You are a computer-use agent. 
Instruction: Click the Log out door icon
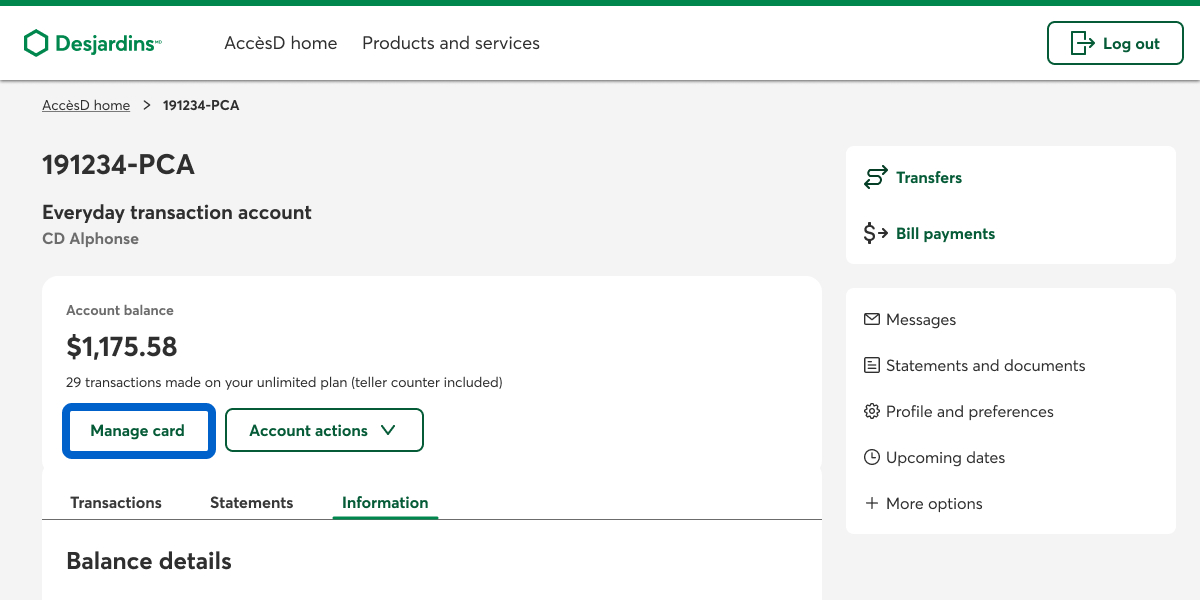click(1082, 43)
